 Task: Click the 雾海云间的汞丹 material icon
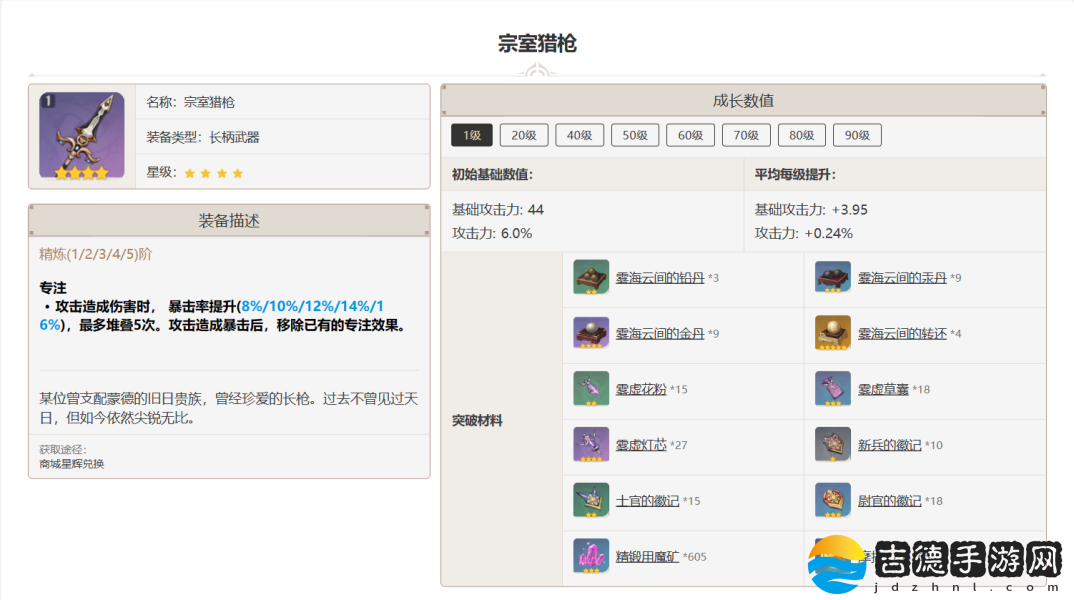click(832, 277)
